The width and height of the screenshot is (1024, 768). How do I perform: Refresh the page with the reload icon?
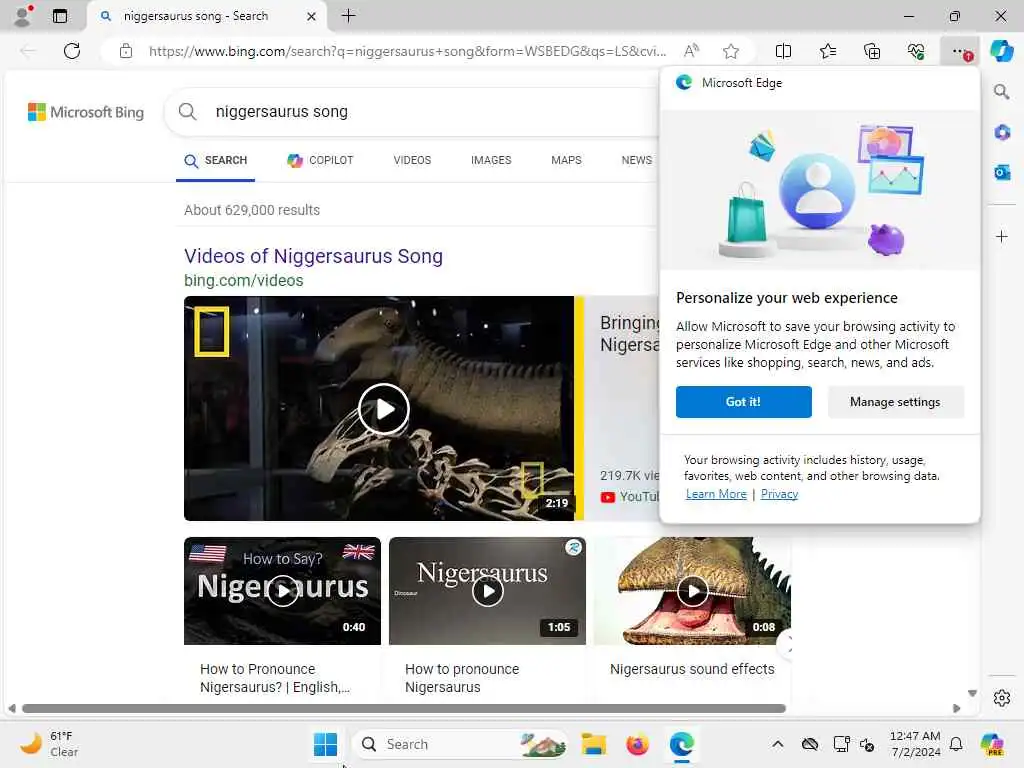coord(72,51)
